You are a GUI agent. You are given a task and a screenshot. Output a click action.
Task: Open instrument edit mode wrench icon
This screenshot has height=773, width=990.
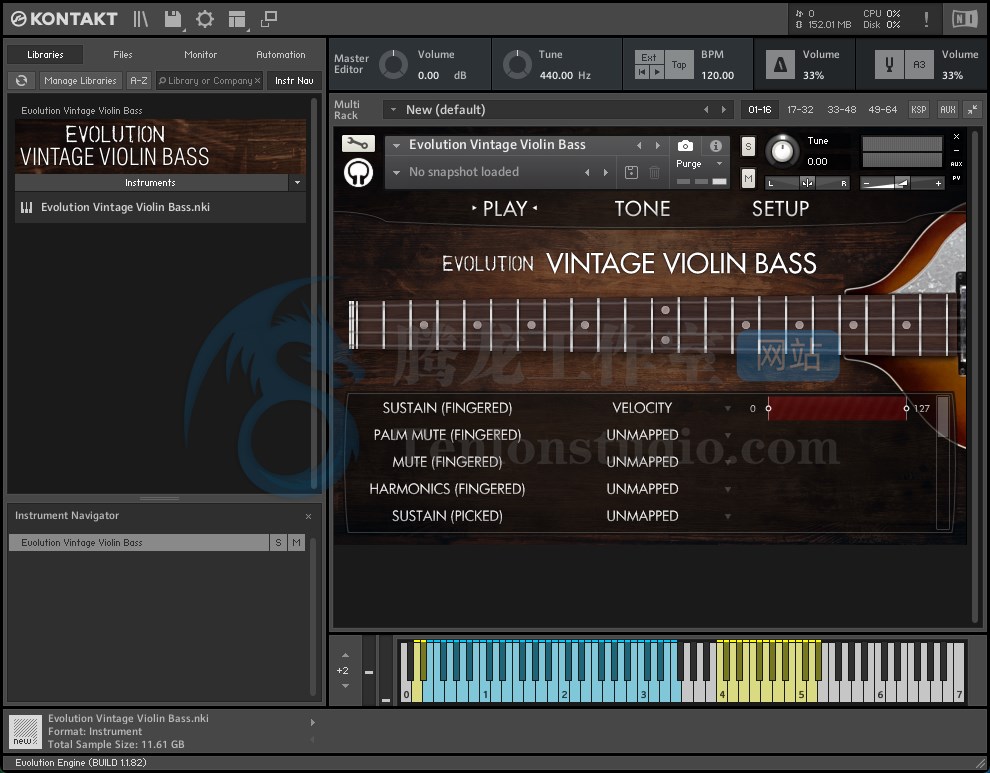358,144
